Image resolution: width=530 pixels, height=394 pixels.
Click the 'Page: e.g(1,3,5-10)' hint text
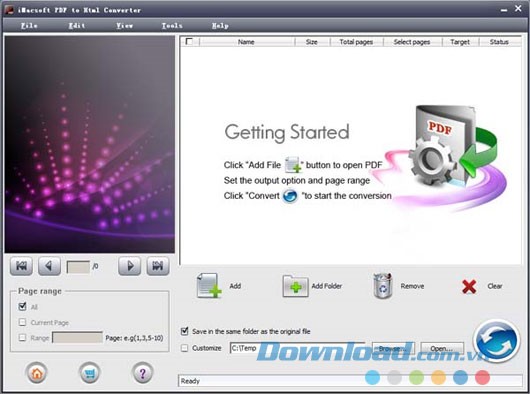point(134,338)
